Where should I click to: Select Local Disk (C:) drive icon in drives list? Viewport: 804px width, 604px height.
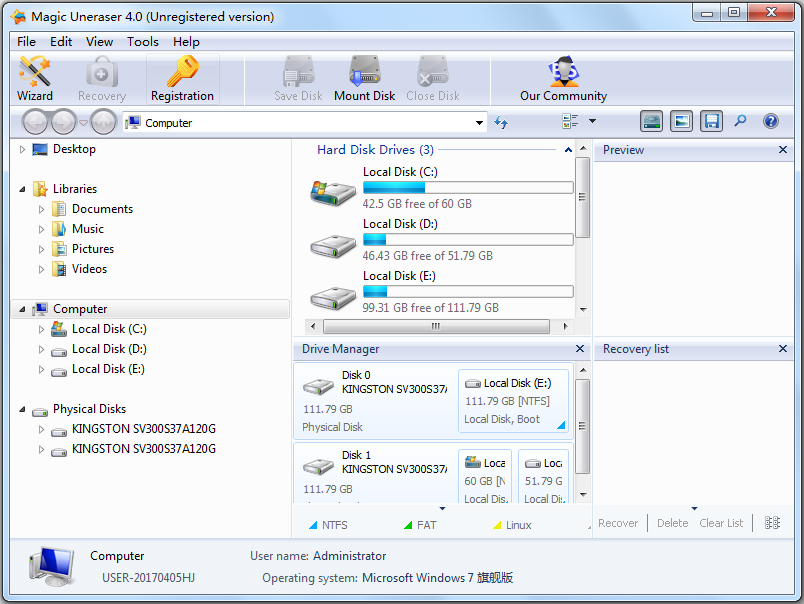(333, 193)
